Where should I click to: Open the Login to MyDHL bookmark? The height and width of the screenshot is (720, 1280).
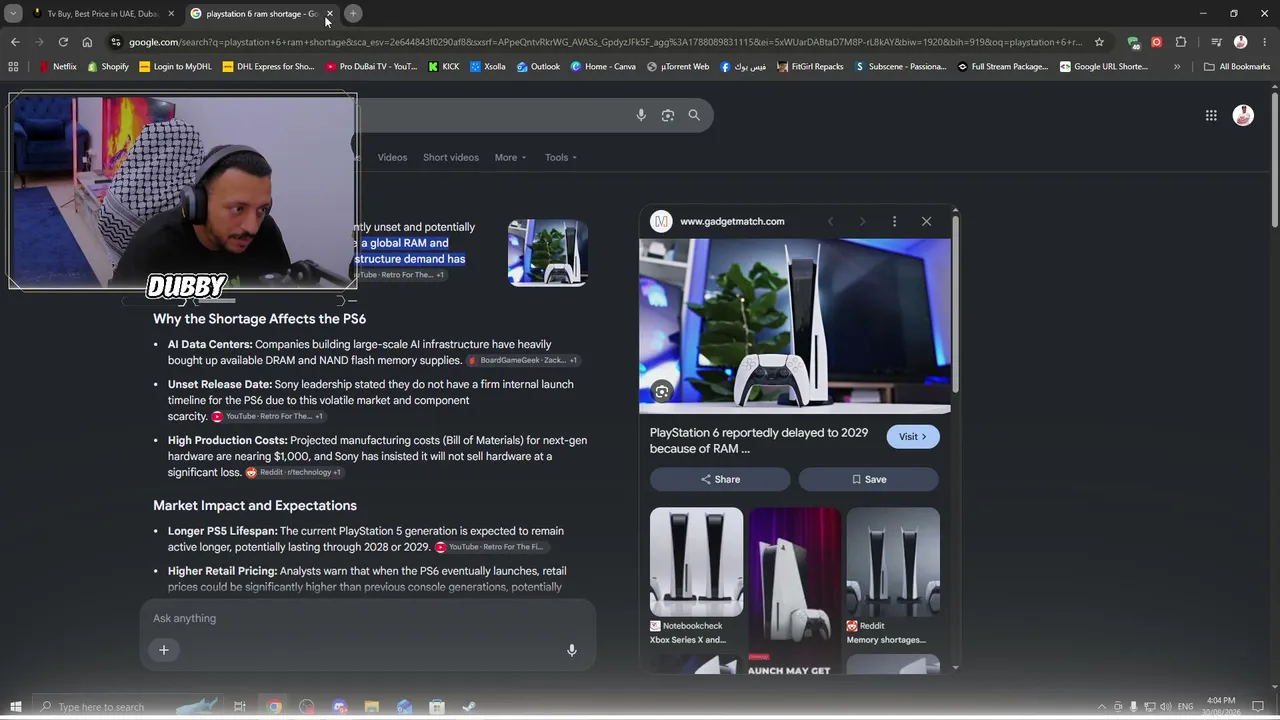tap(176, 67)
